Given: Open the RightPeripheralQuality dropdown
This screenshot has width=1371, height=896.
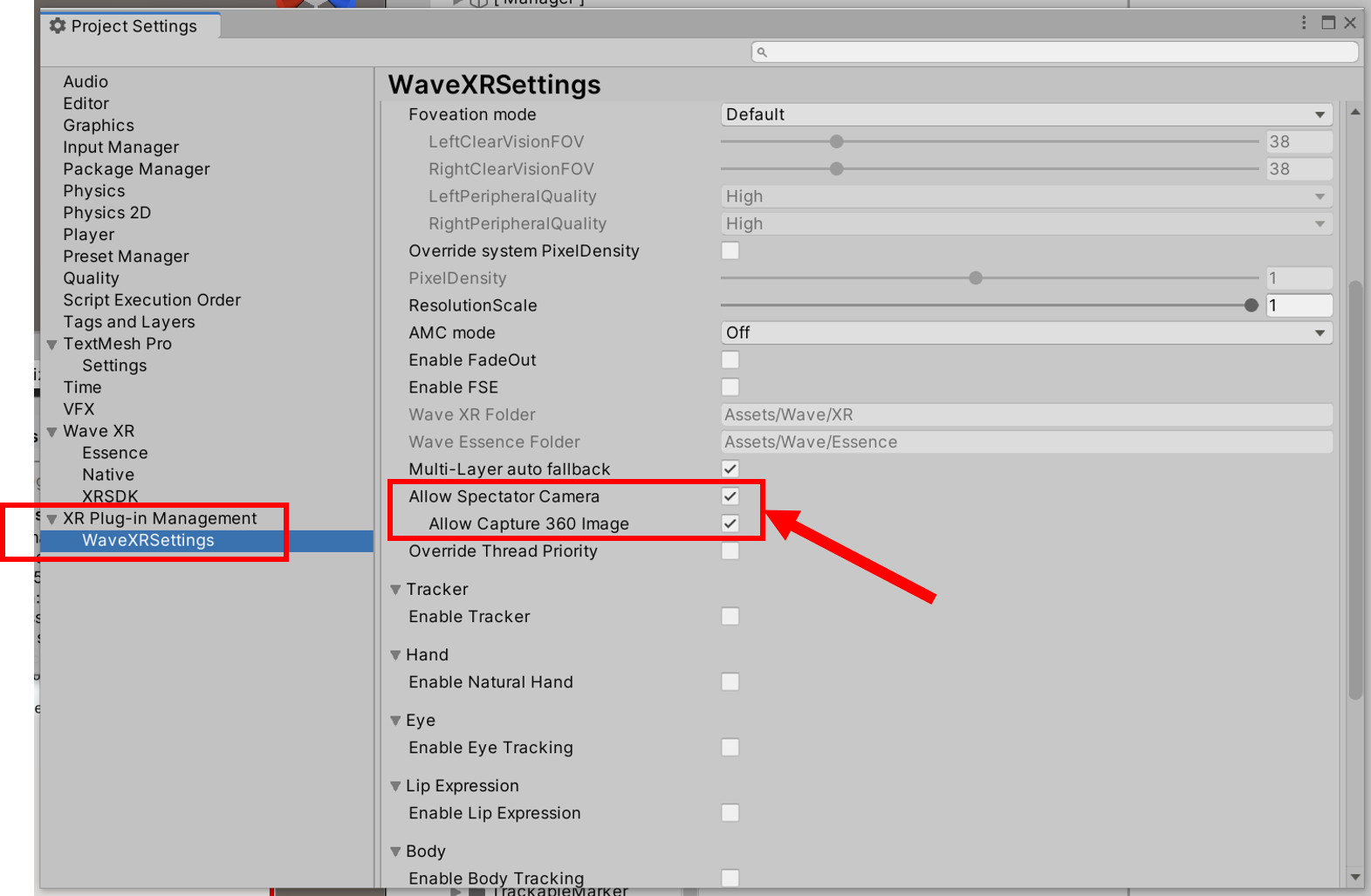Looking at the screenshot, I should point(1026,223).
